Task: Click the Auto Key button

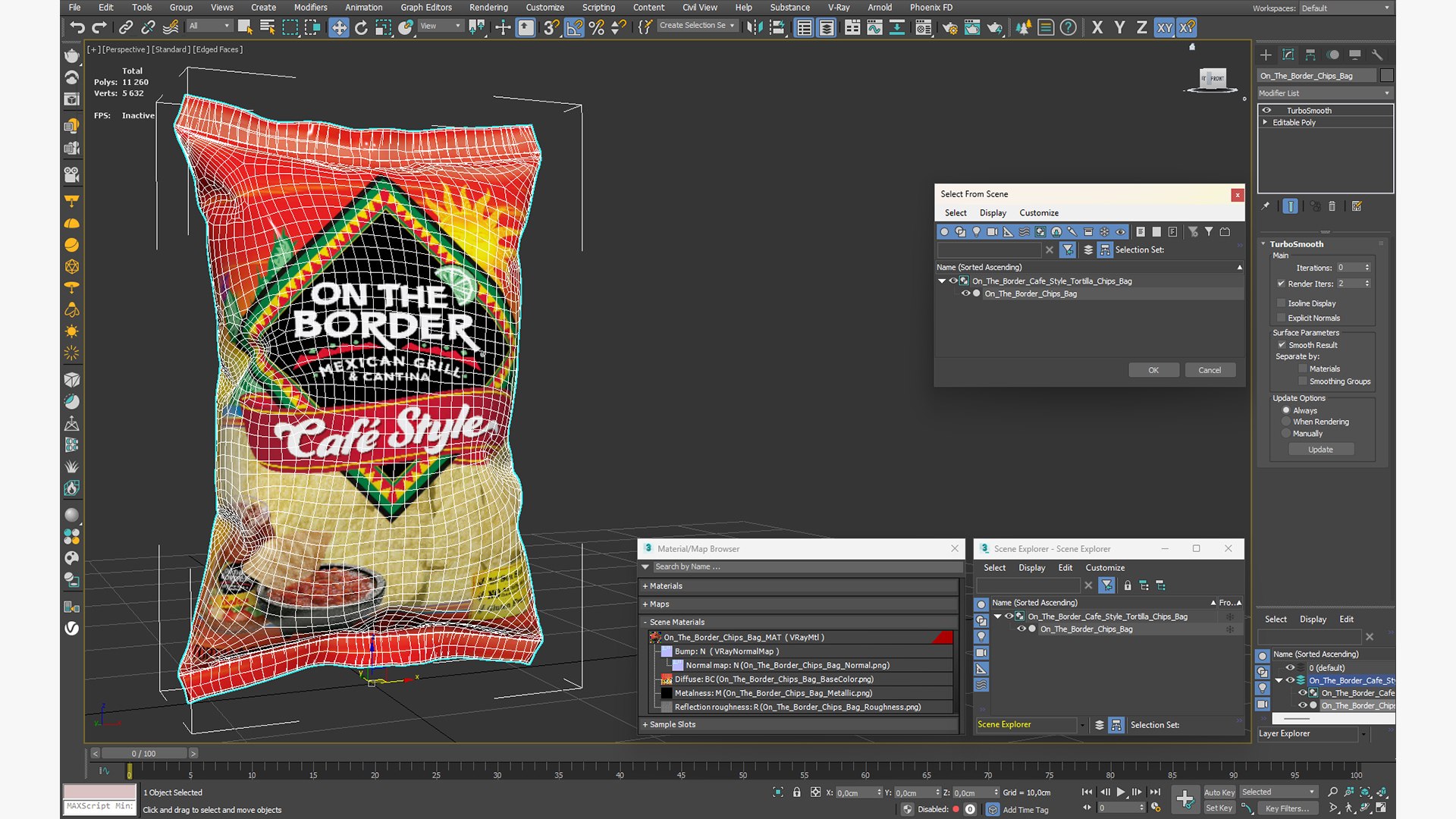Action: (x=1219, y=792)
